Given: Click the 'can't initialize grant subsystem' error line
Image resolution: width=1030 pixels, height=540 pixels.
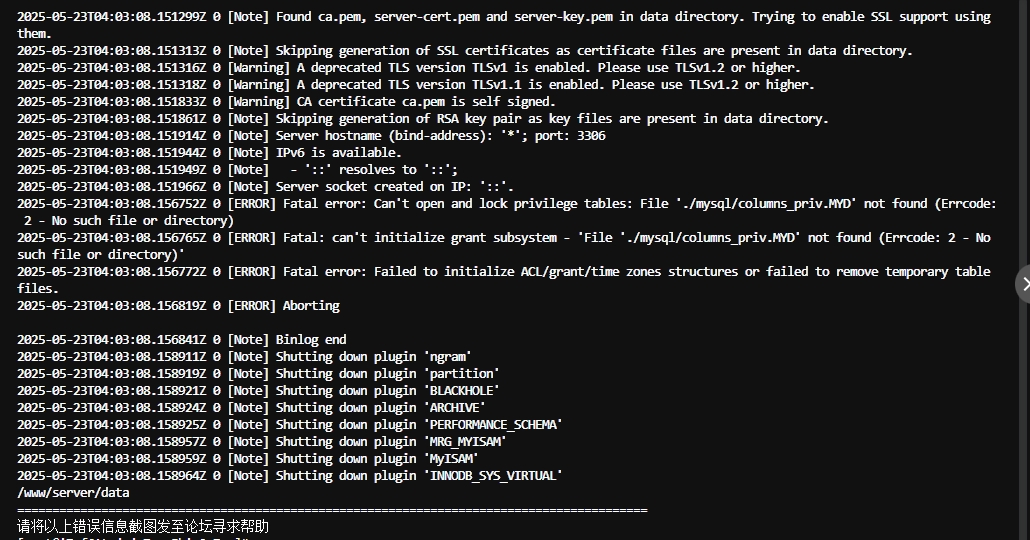Looking at the screenshot, I should [504, 246].
